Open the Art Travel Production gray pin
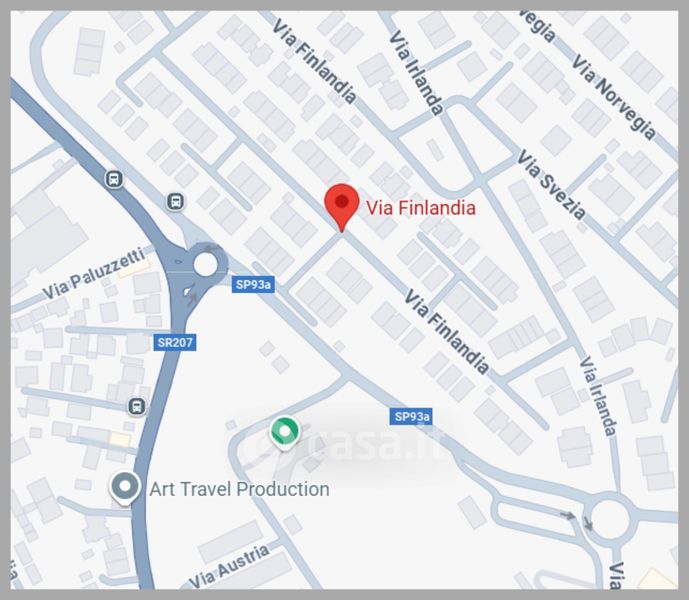The height and width of the screenshot is (600, 689). [x=125, y=488]
